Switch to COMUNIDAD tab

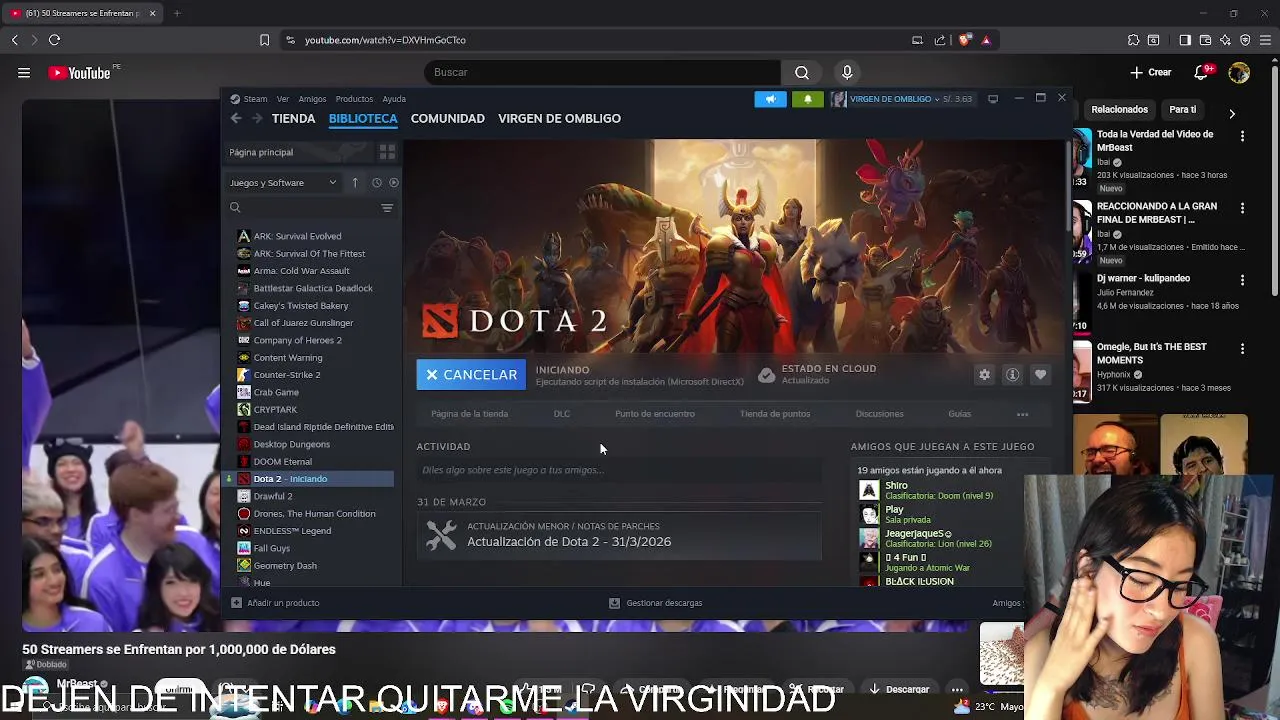[447, 118]
